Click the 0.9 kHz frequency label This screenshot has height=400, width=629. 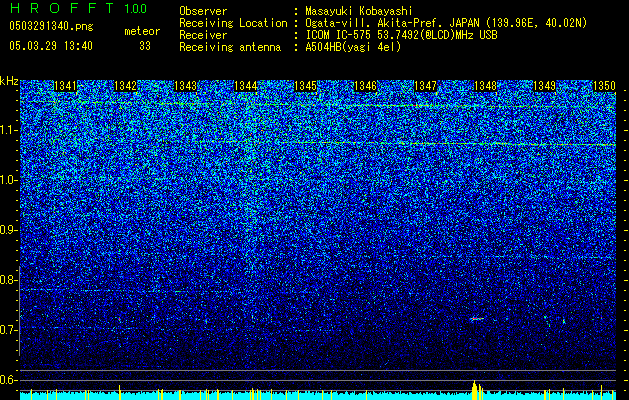pyautogui.click(x=8, y=230)
